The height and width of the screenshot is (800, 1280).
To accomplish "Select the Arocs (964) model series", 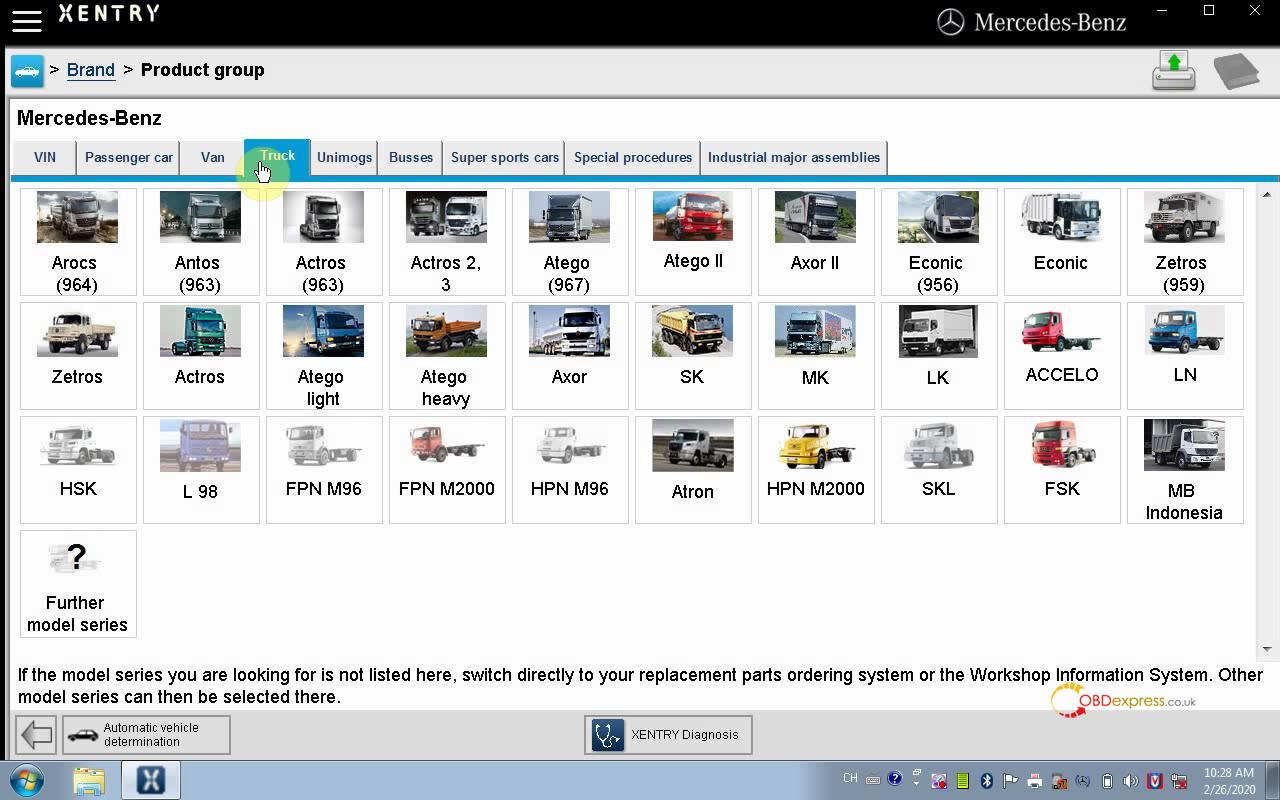I will click(78, 242).
